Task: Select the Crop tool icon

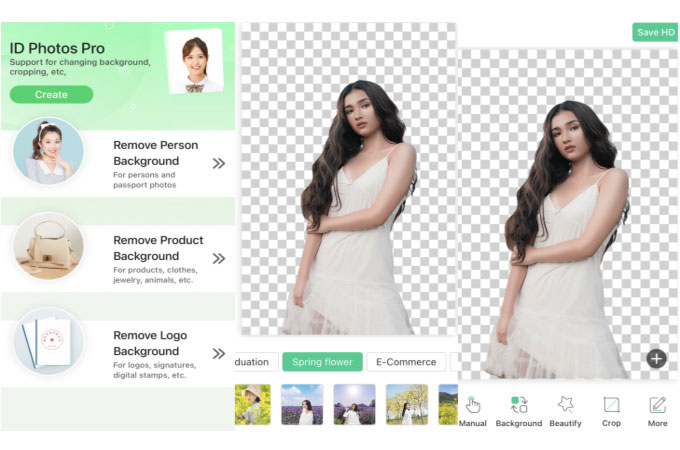Action: coord(611,405)
